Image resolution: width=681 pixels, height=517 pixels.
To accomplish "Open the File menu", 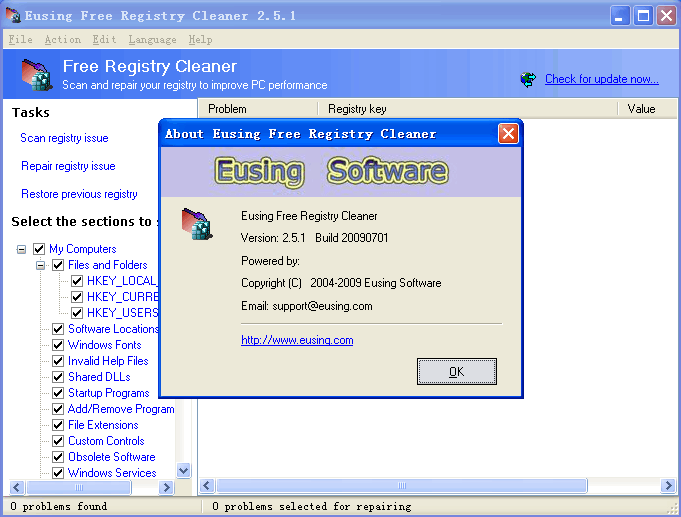I will [20, 40].
